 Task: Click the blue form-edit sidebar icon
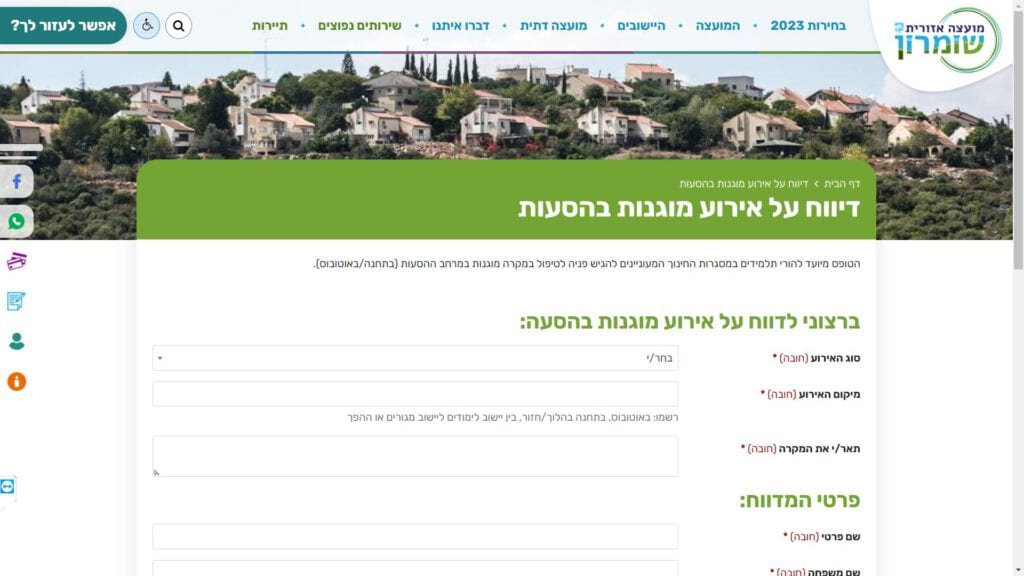coord(17,301)
